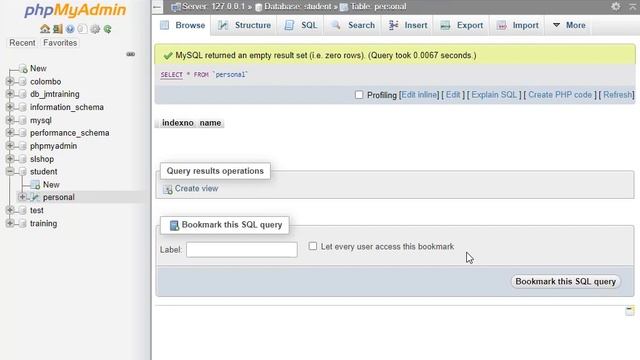Expand the personal table node
Image resolution: width=640 pixels, height=360 pixels.
click(x=22, y=197)
